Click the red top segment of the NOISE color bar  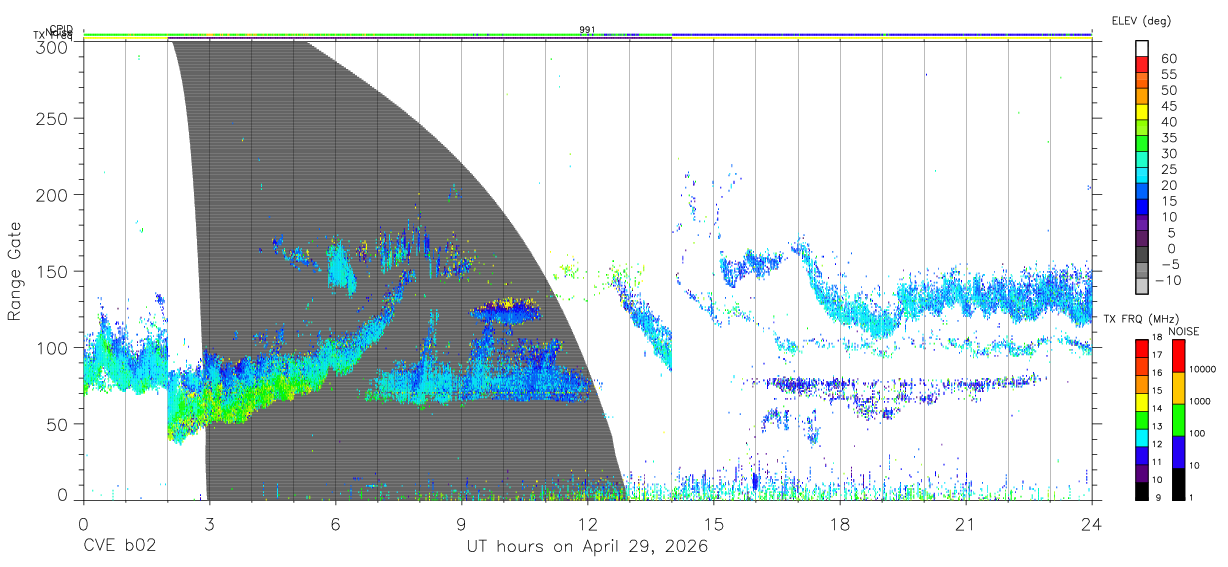point(1179,356)
